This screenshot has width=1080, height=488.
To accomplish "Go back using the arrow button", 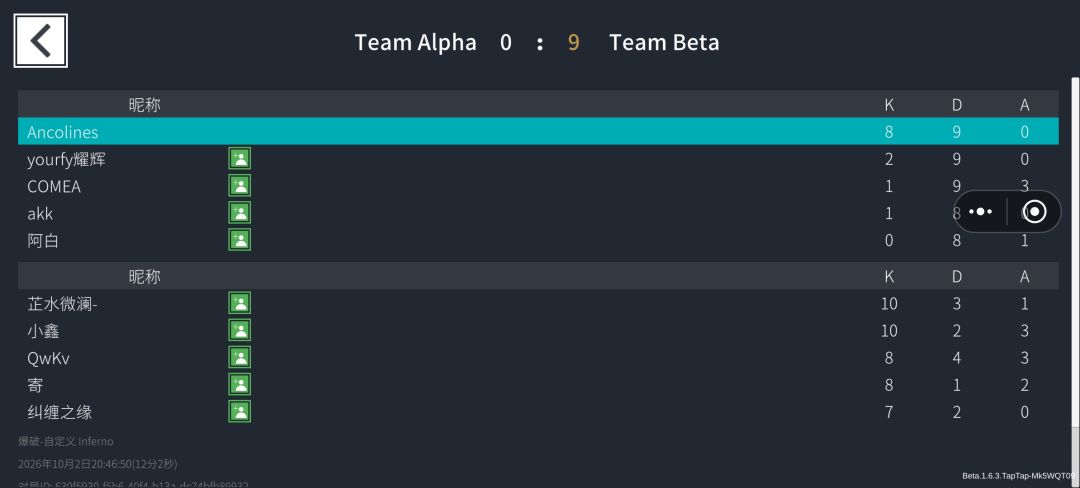I will [41, 41].
